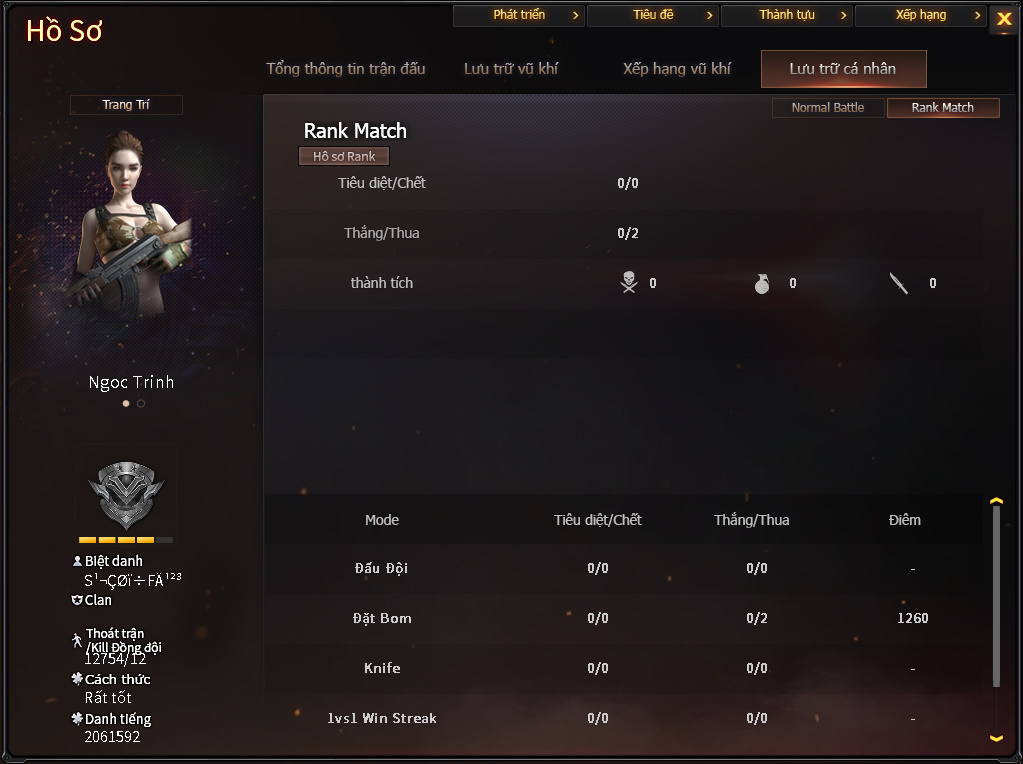Click the knife kills icon

pos(899,283)
